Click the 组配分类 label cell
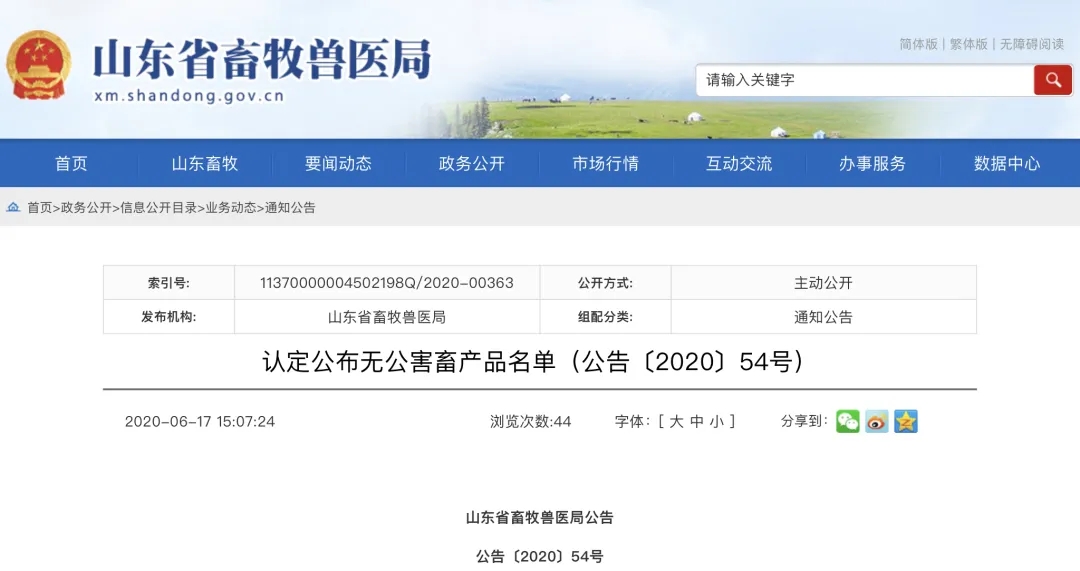This screenshot has width=1080, height=571. (x=605, y=317)
